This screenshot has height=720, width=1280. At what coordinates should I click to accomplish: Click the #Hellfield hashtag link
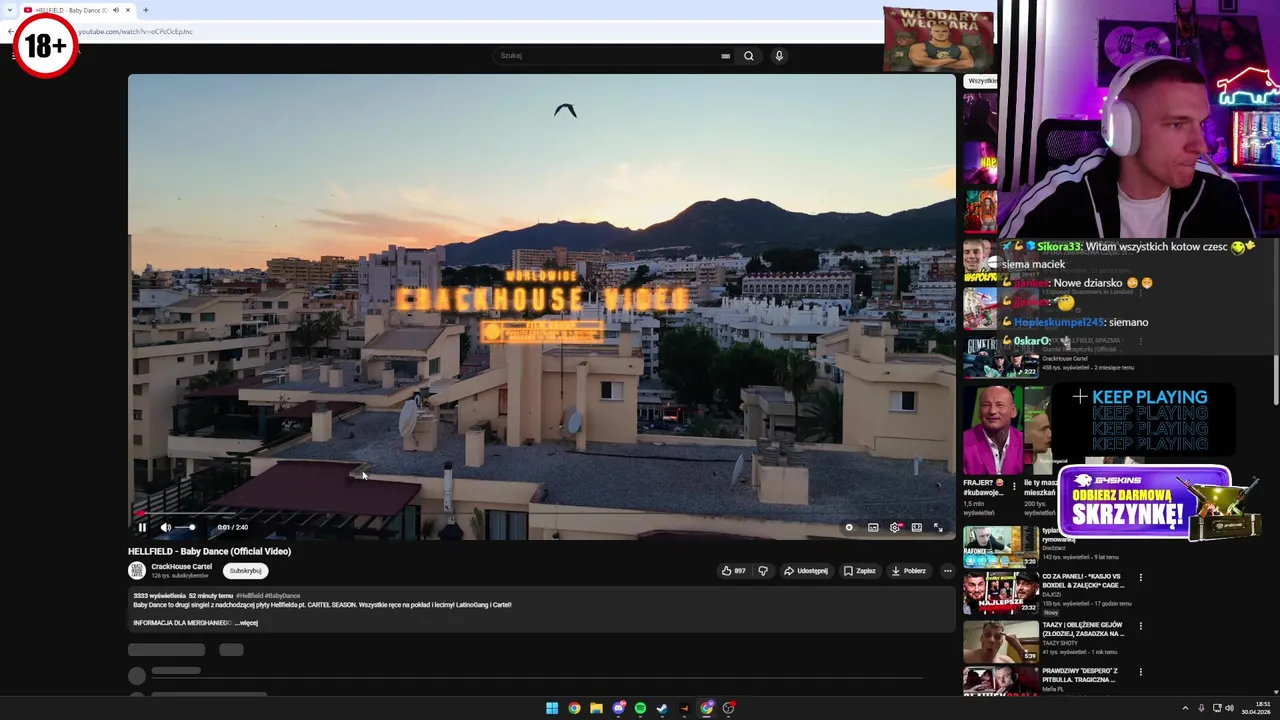[x=247, y=596]
